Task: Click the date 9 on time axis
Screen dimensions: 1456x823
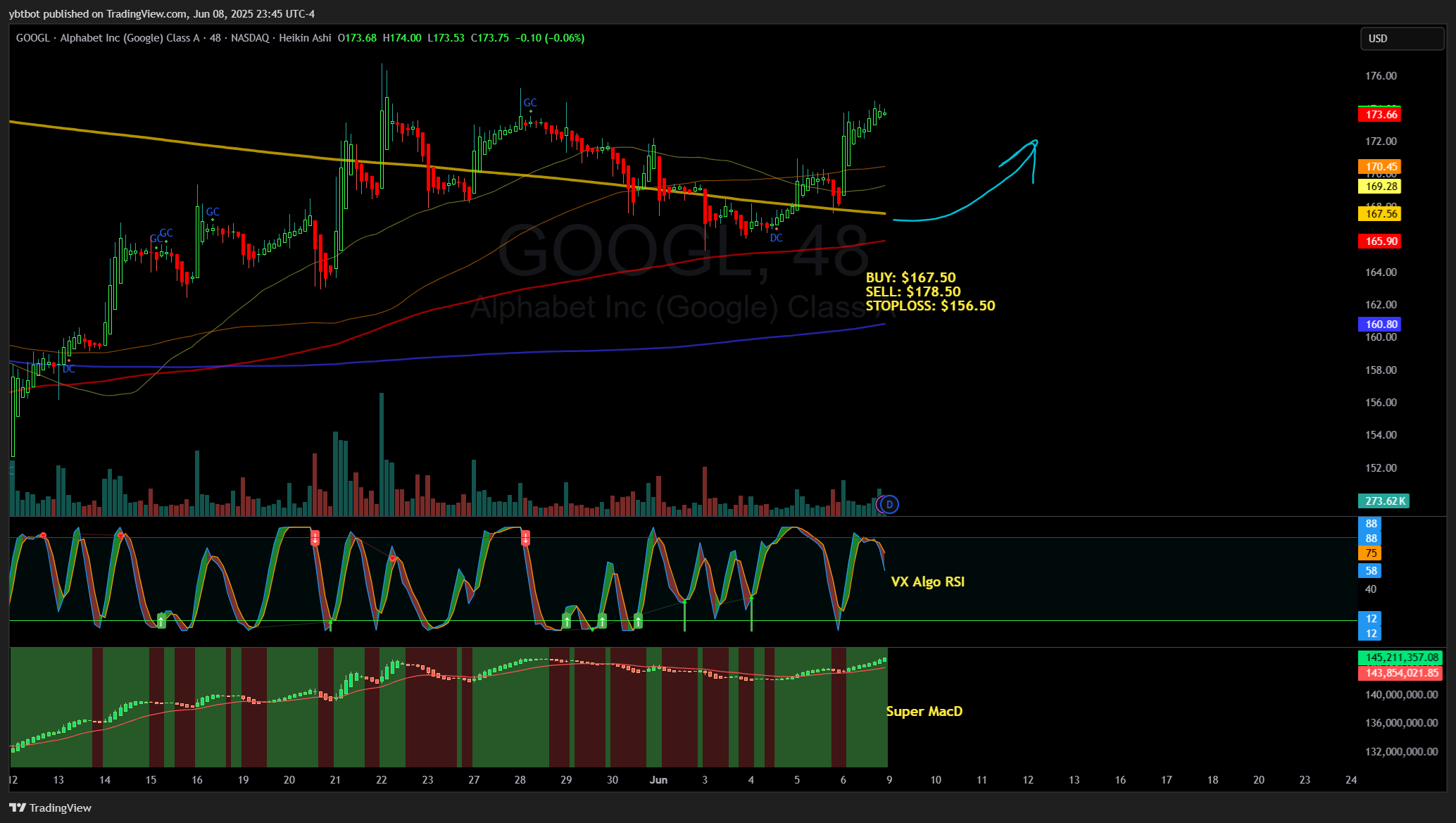Action: coord(889,780)
